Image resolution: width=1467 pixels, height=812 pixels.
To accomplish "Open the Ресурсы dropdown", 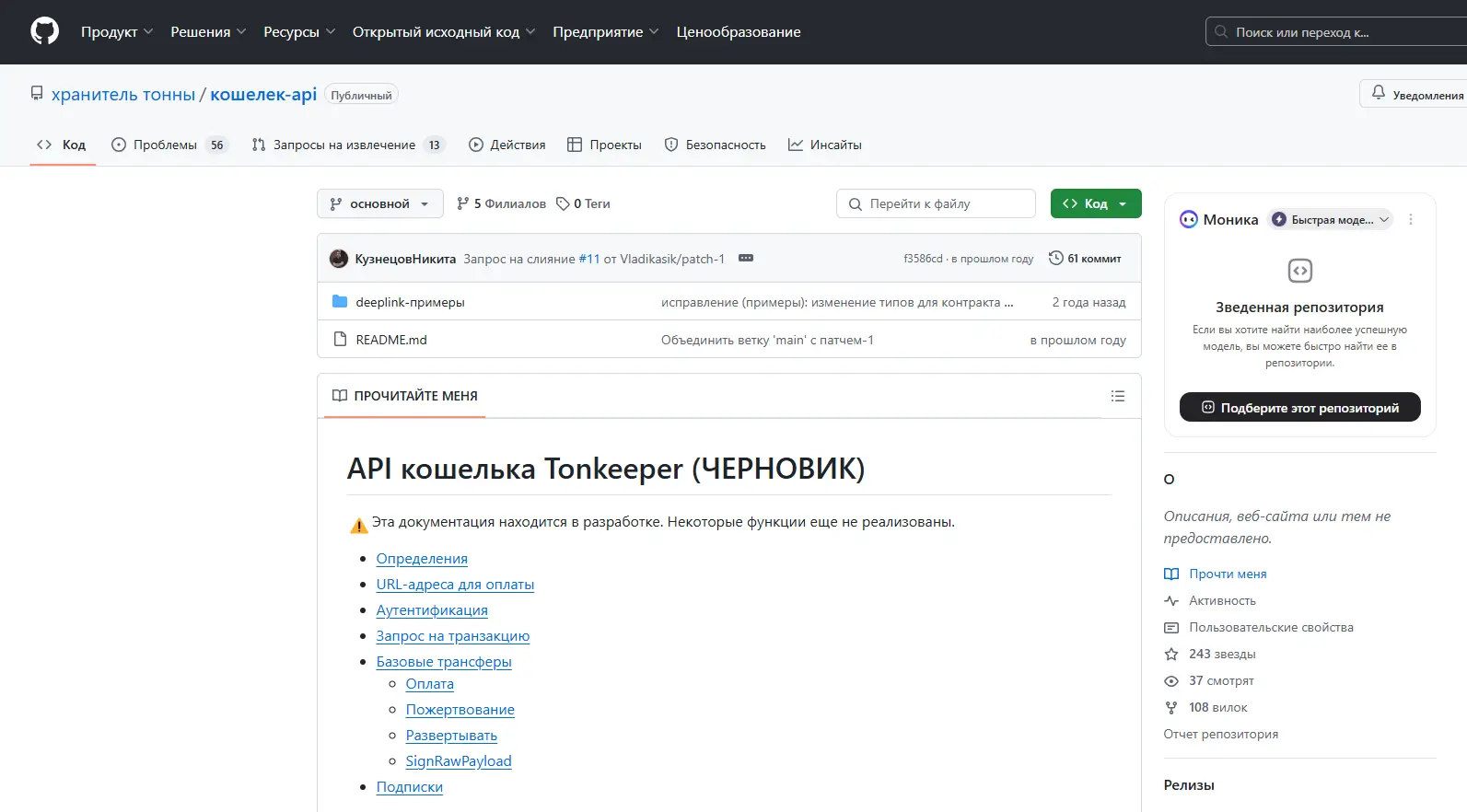I will [299, 31].
